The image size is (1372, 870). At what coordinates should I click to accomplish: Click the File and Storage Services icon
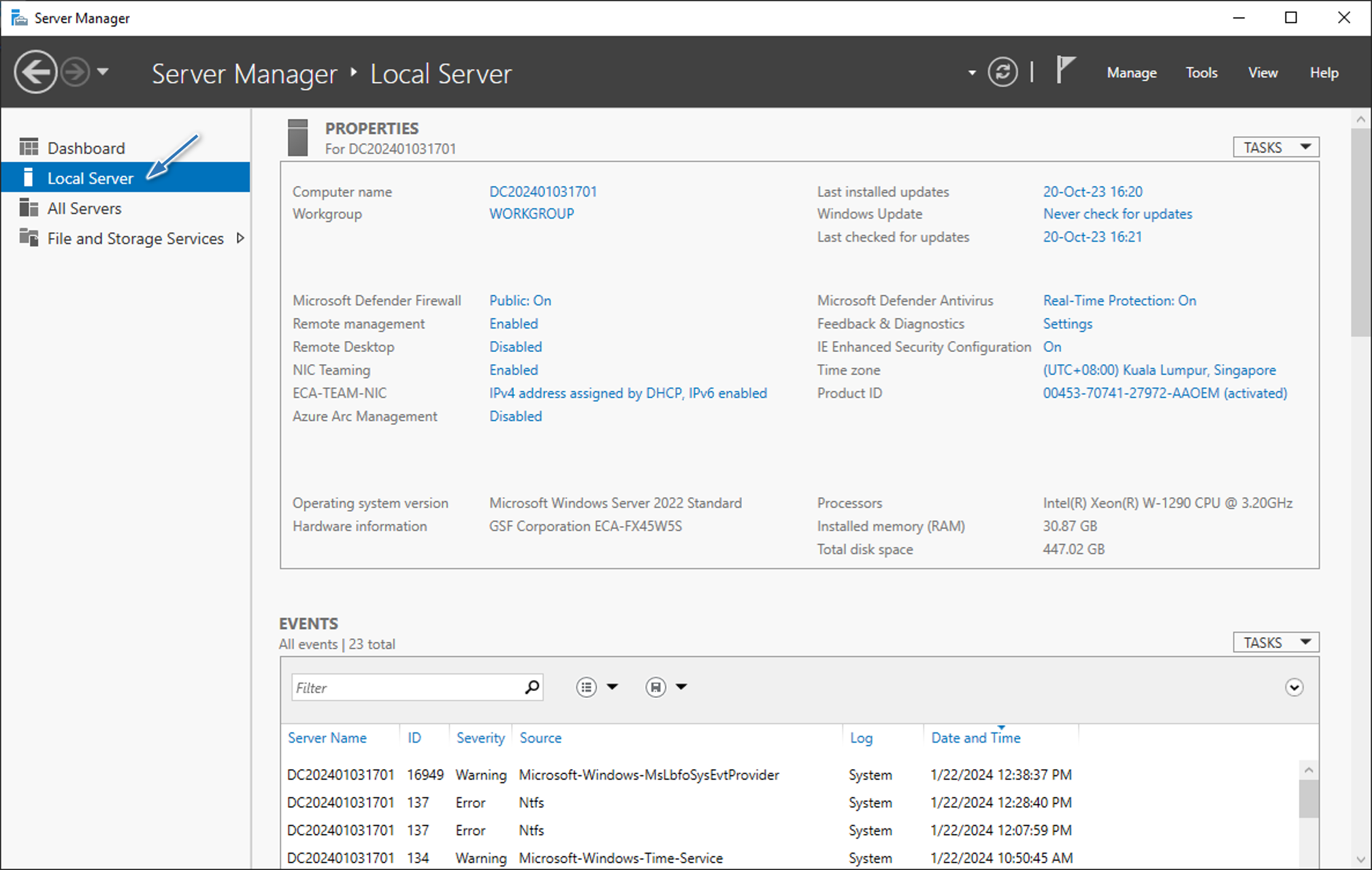29,238
